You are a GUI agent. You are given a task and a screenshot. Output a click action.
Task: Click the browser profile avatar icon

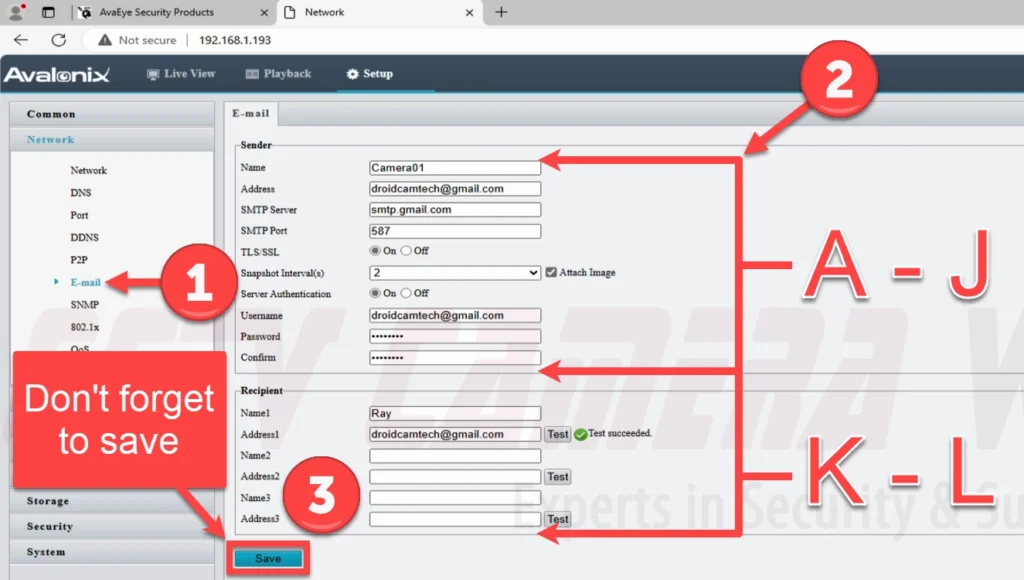[16, 12]
